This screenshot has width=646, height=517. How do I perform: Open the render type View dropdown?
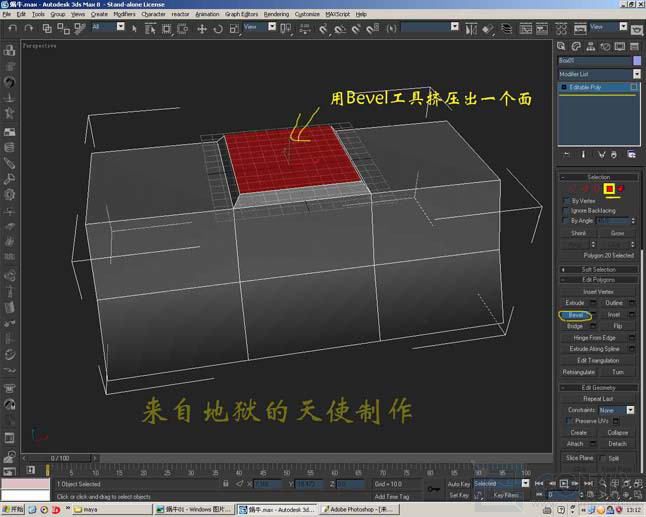(x=623, y=27)
